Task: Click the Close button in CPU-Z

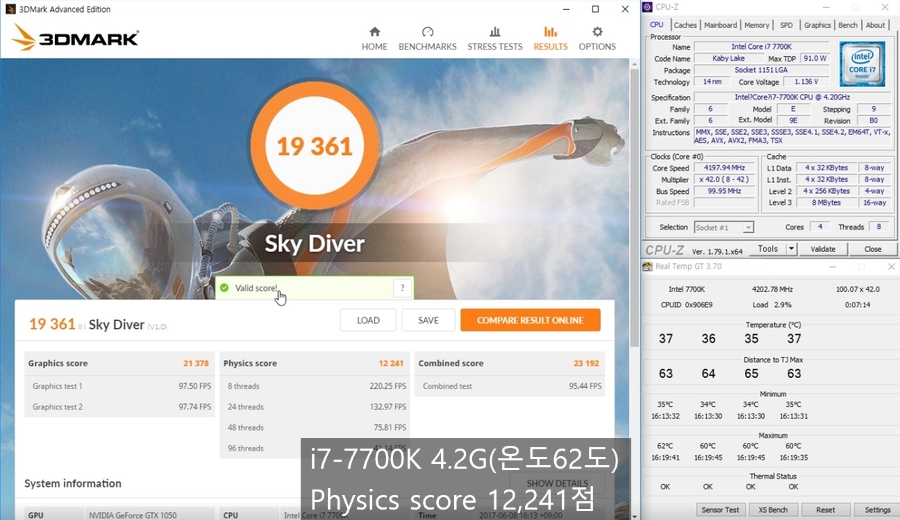Action: pos(872,249)
